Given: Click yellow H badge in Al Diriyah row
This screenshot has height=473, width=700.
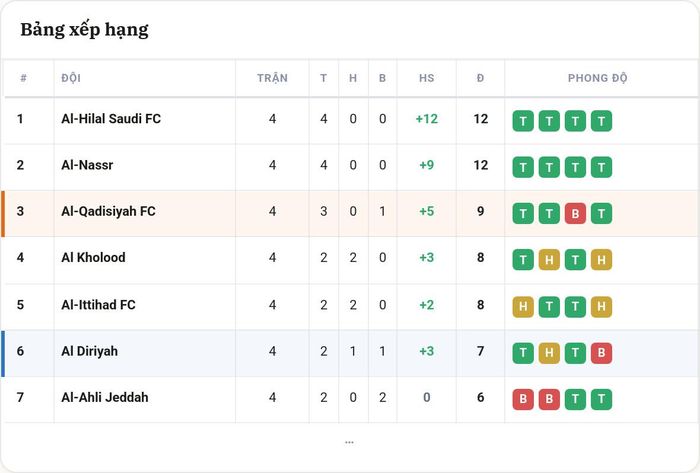Looking at the screenshot, I should pyautogui.click(x=549, y=353).
